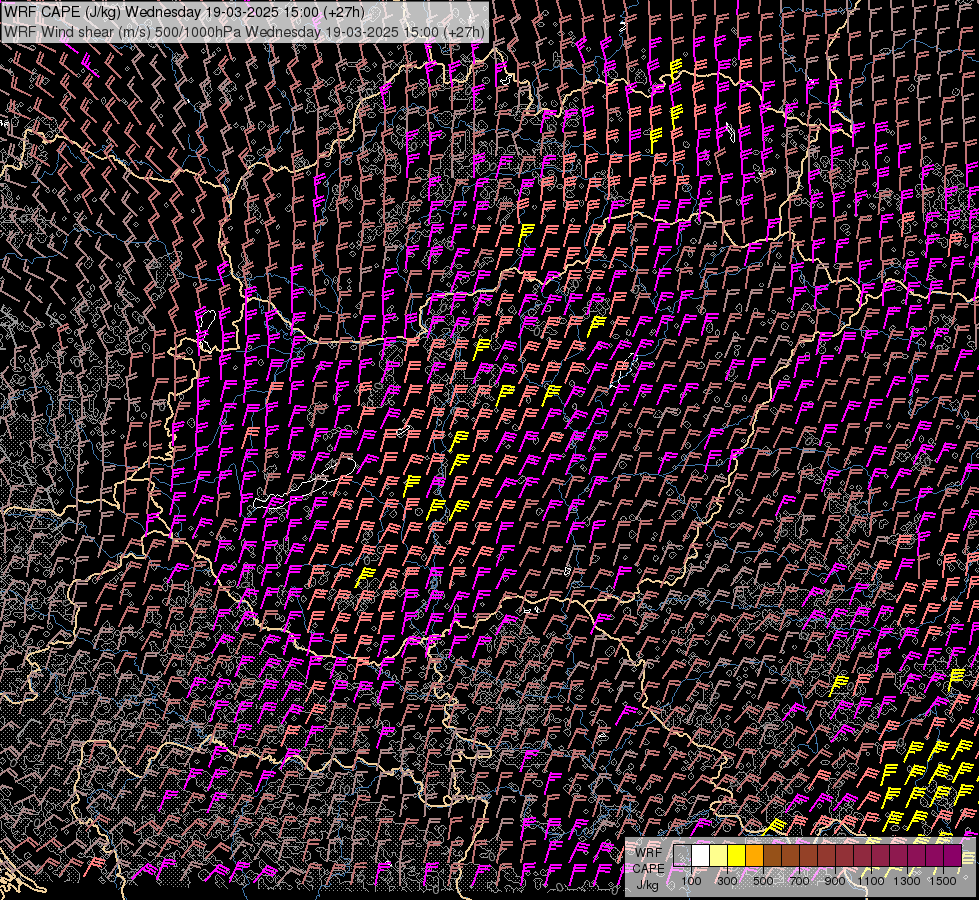
Task: Click the 1300 legend value label
Action: [907, 881]
